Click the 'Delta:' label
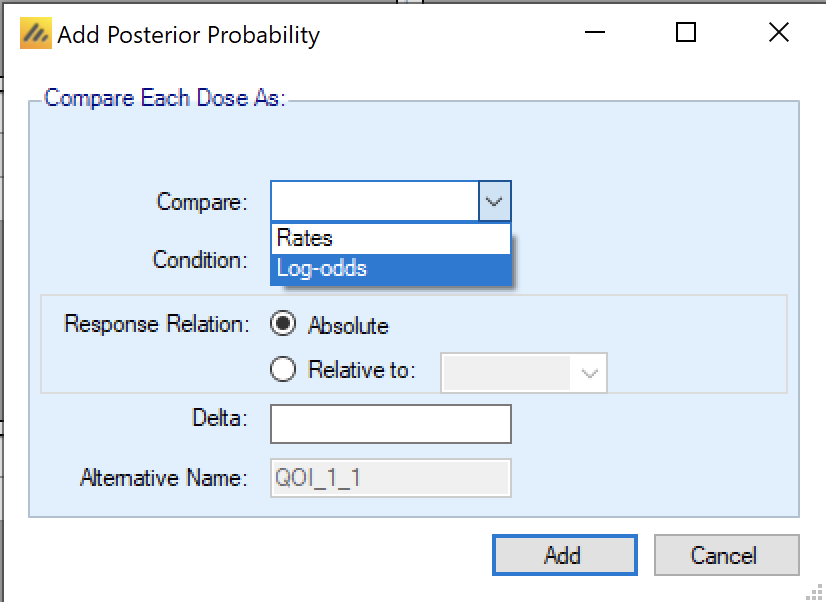Image resolution: width=826 pixels, height=602 pixels. (220, 419)
